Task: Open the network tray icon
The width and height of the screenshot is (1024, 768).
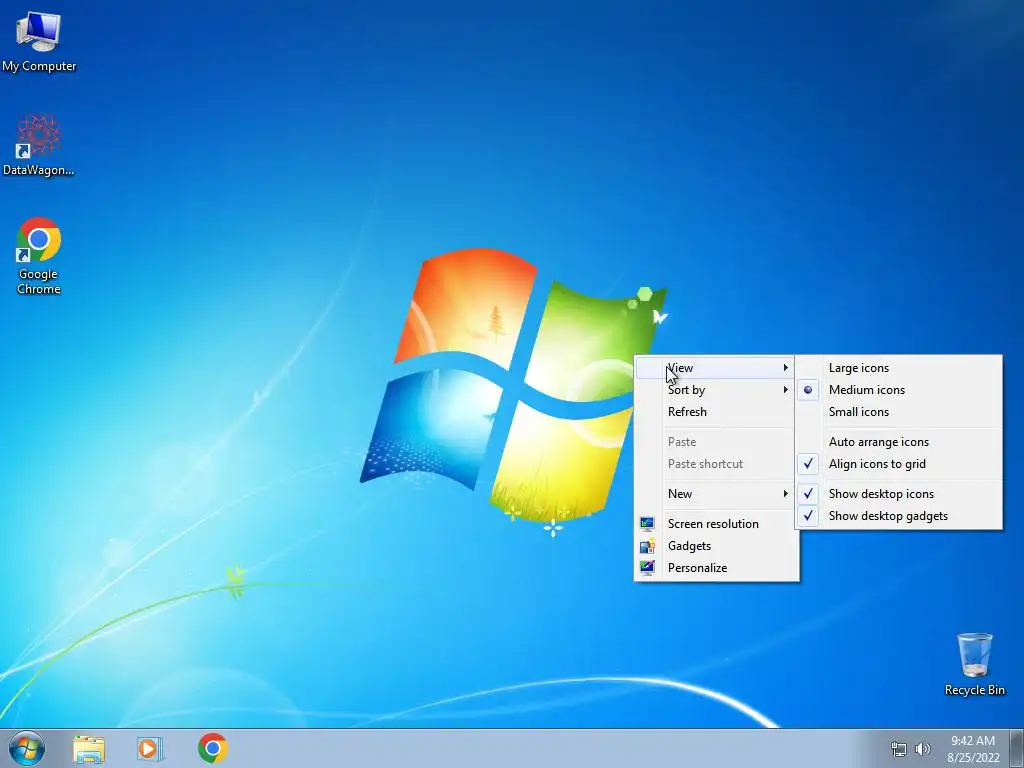Action: tap(899, 749)
